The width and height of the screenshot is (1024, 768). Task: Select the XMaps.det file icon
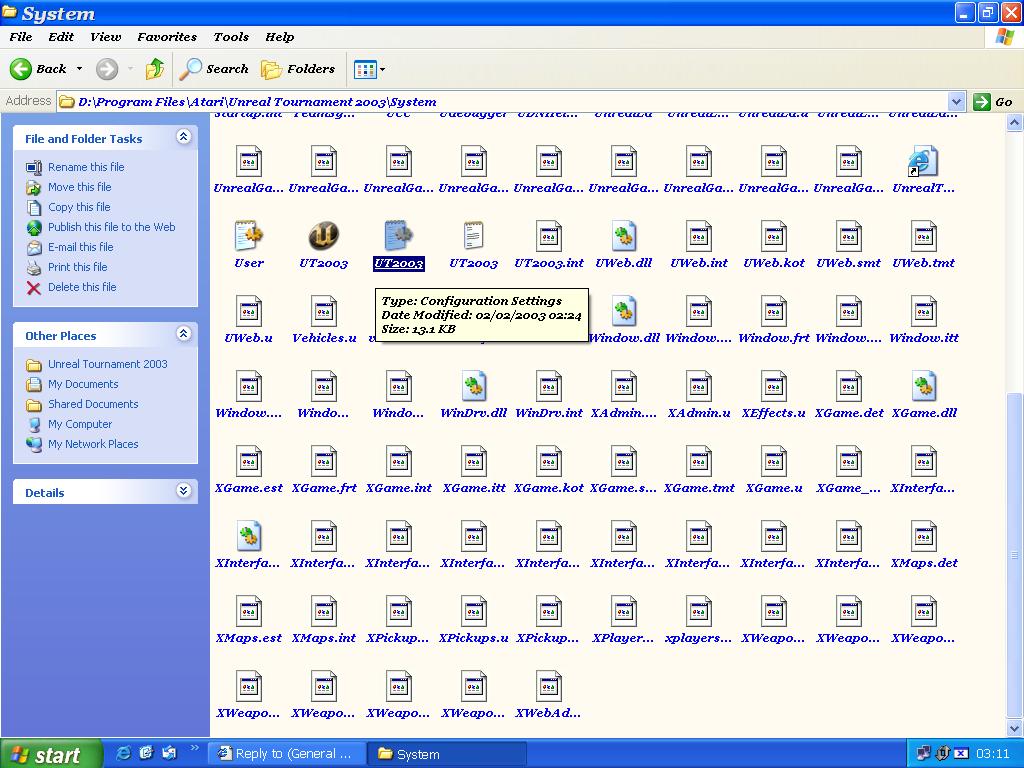click(x=924, y=536)
